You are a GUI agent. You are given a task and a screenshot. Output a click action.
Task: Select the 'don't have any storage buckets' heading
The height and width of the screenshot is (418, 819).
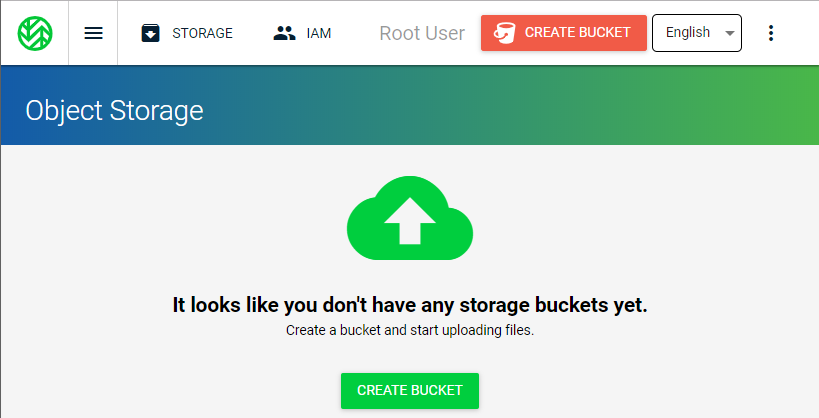tap(410, 305)
